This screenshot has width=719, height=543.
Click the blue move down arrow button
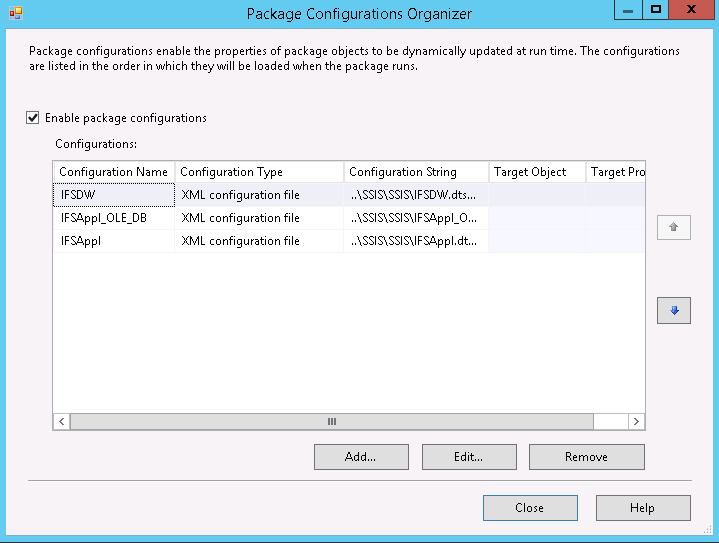coord(673,311)
